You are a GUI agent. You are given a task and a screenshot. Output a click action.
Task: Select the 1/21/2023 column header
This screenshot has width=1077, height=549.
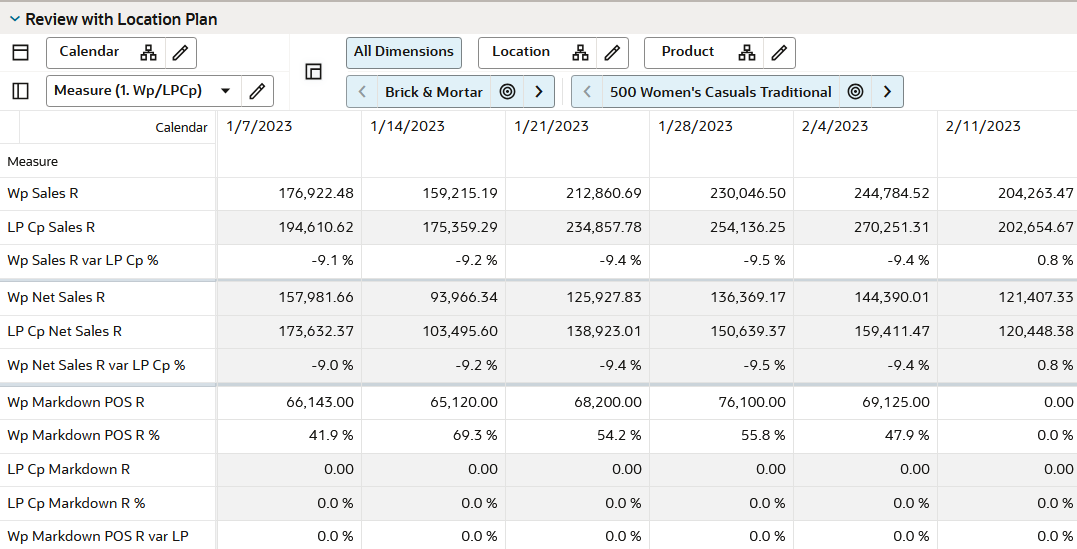point(551,126)
